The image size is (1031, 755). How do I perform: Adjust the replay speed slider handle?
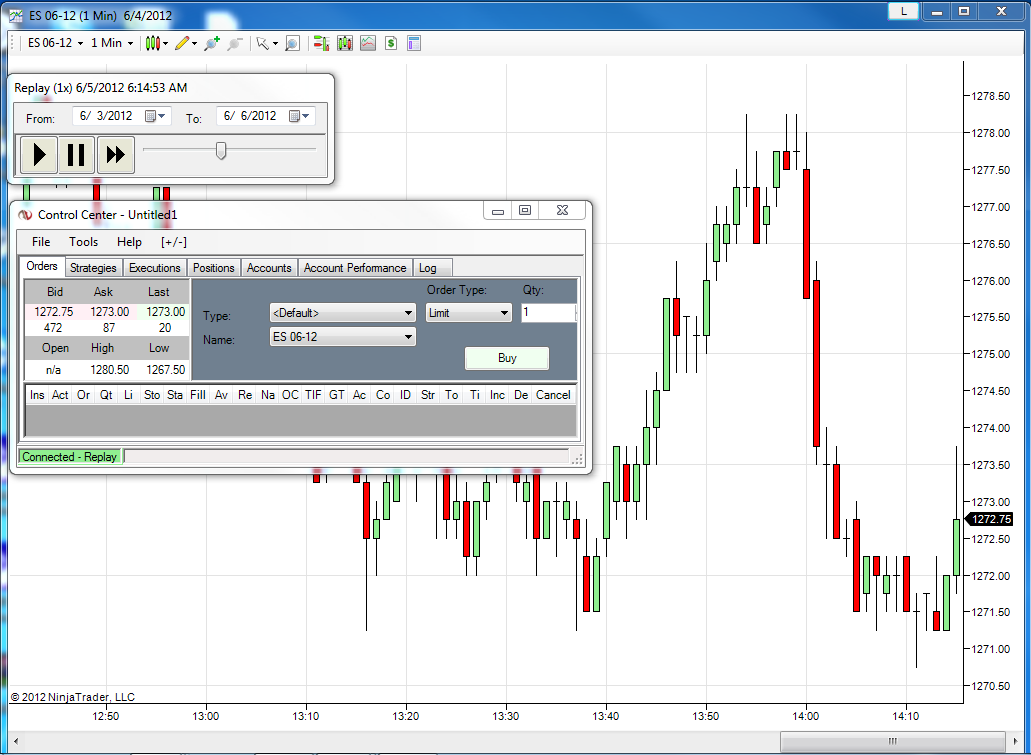221,151
